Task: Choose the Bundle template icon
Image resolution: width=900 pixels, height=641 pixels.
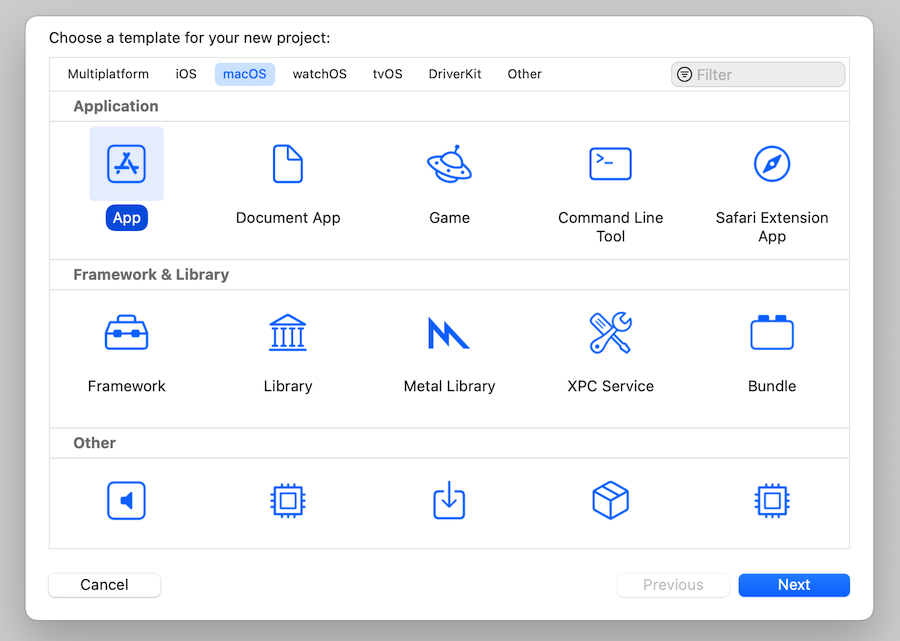Action: [771, 333]
